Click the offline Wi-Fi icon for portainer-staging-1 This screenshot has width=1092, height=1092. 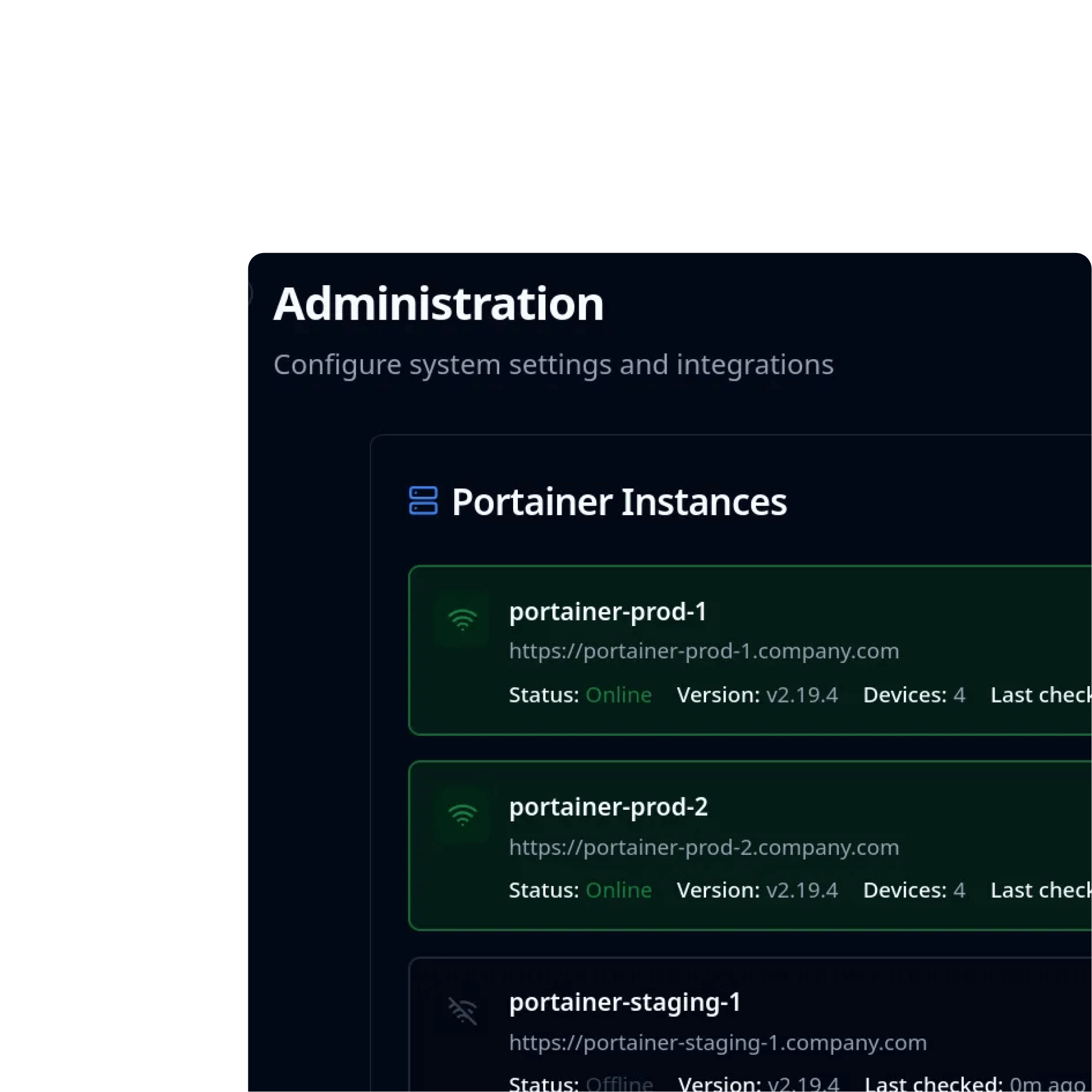click(x=462, y=1010)
